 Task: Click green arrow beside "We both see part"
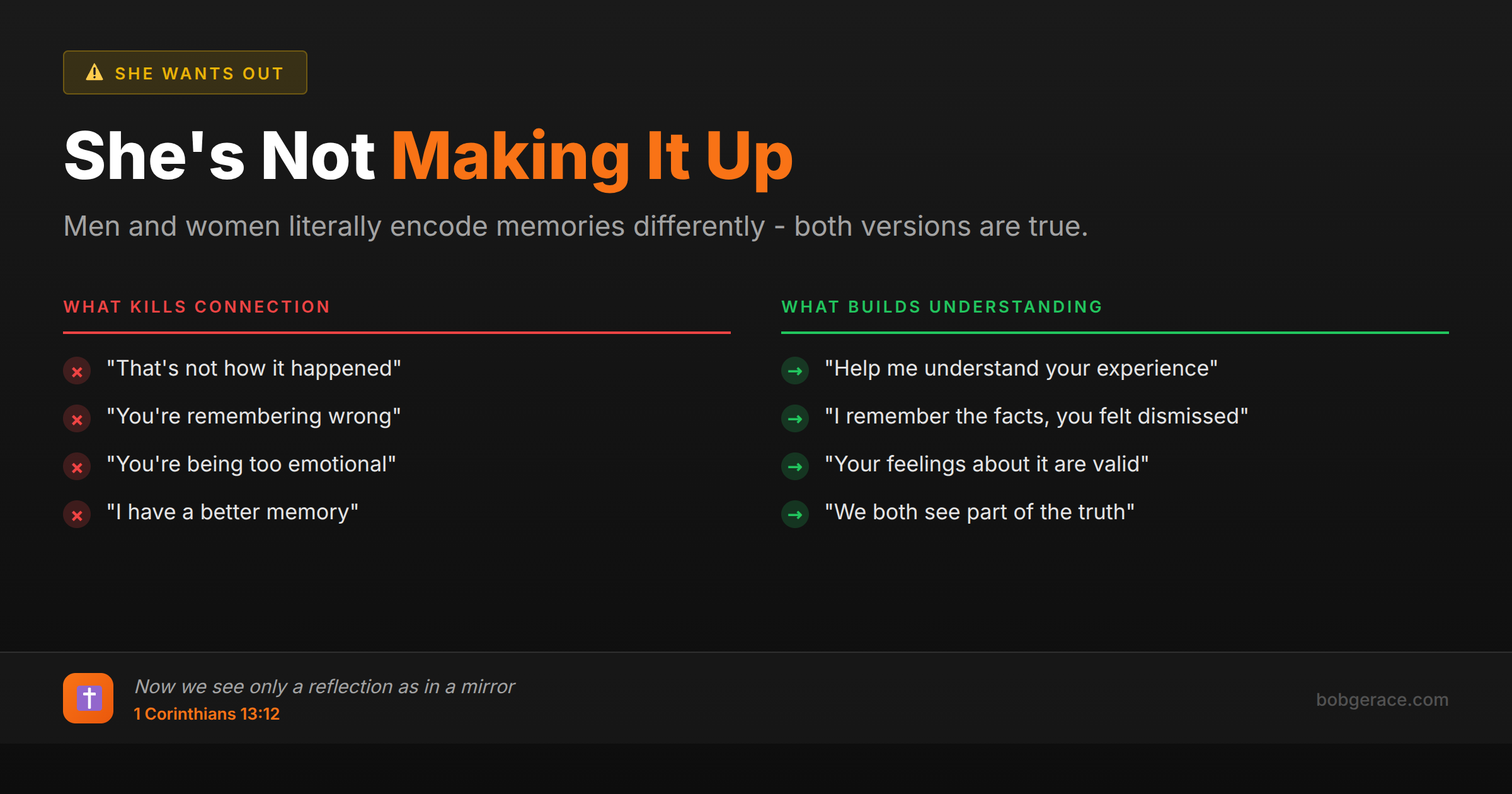pos(795,514)
